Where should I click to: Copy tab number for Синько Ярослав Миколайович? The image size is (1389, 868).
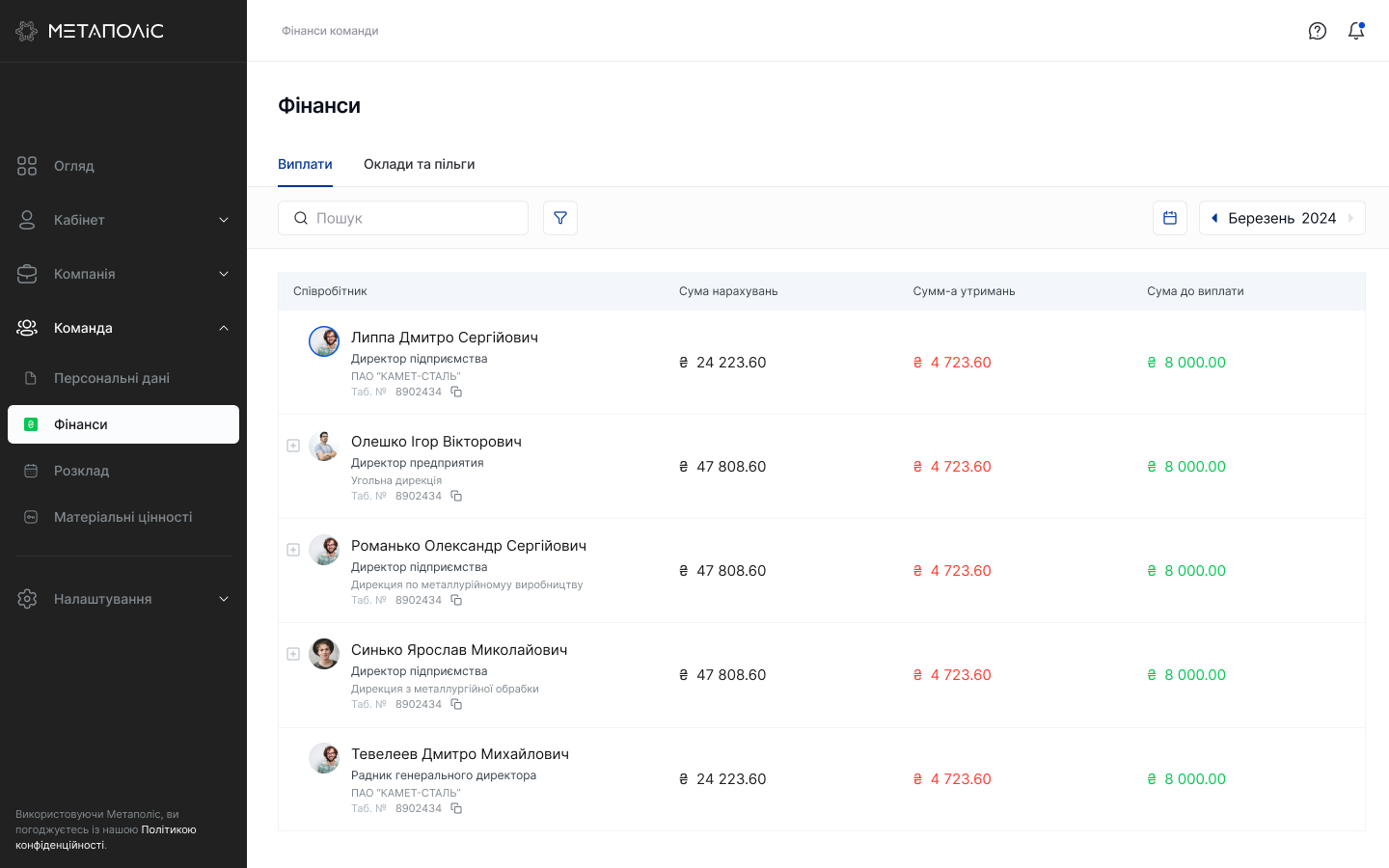point(456,704)
